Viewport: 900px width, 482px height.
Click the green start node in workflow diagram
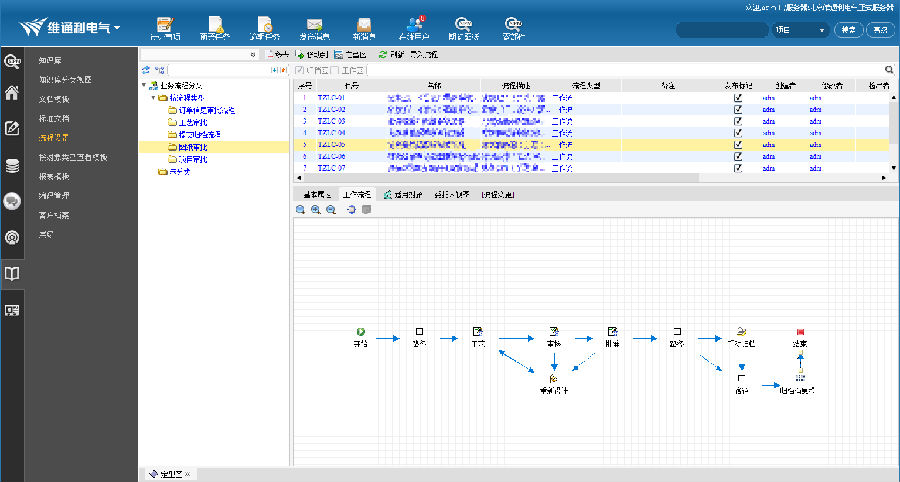360,331
